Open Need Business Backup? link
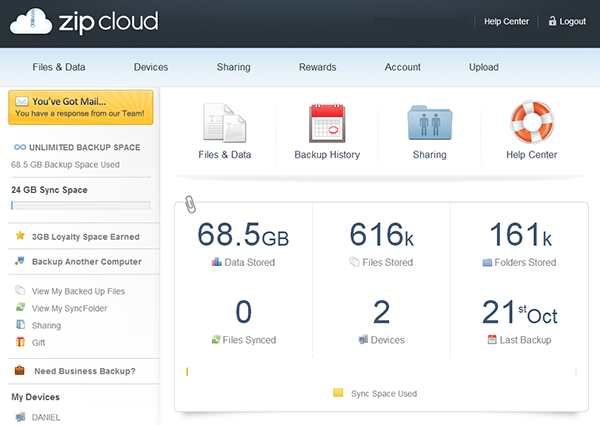Image resolution: width=600 pixels, height=425 pixels. [85, 371]
